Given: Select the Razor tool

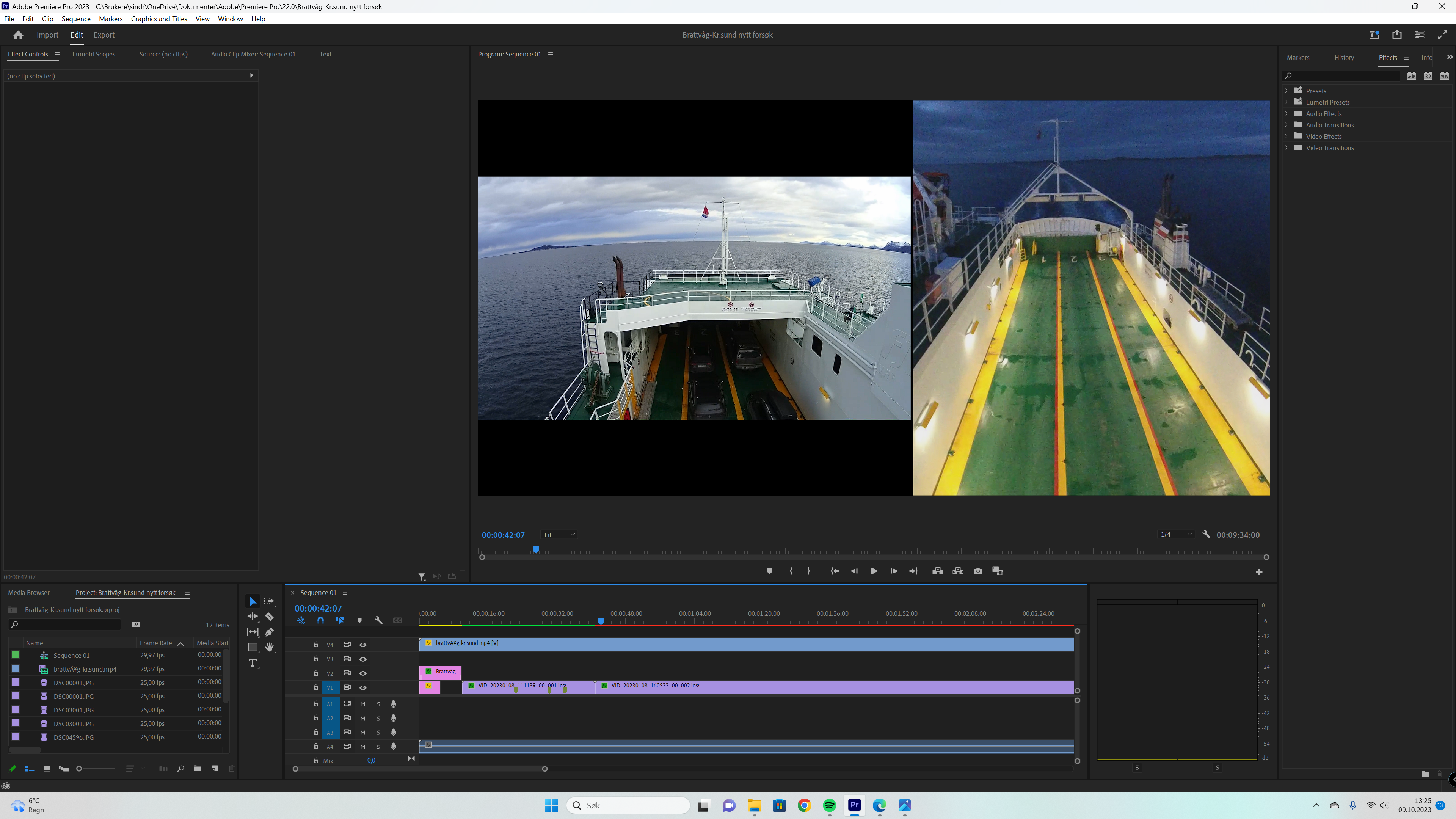Looking at the screenshot, I should click(x=270, y=617).
